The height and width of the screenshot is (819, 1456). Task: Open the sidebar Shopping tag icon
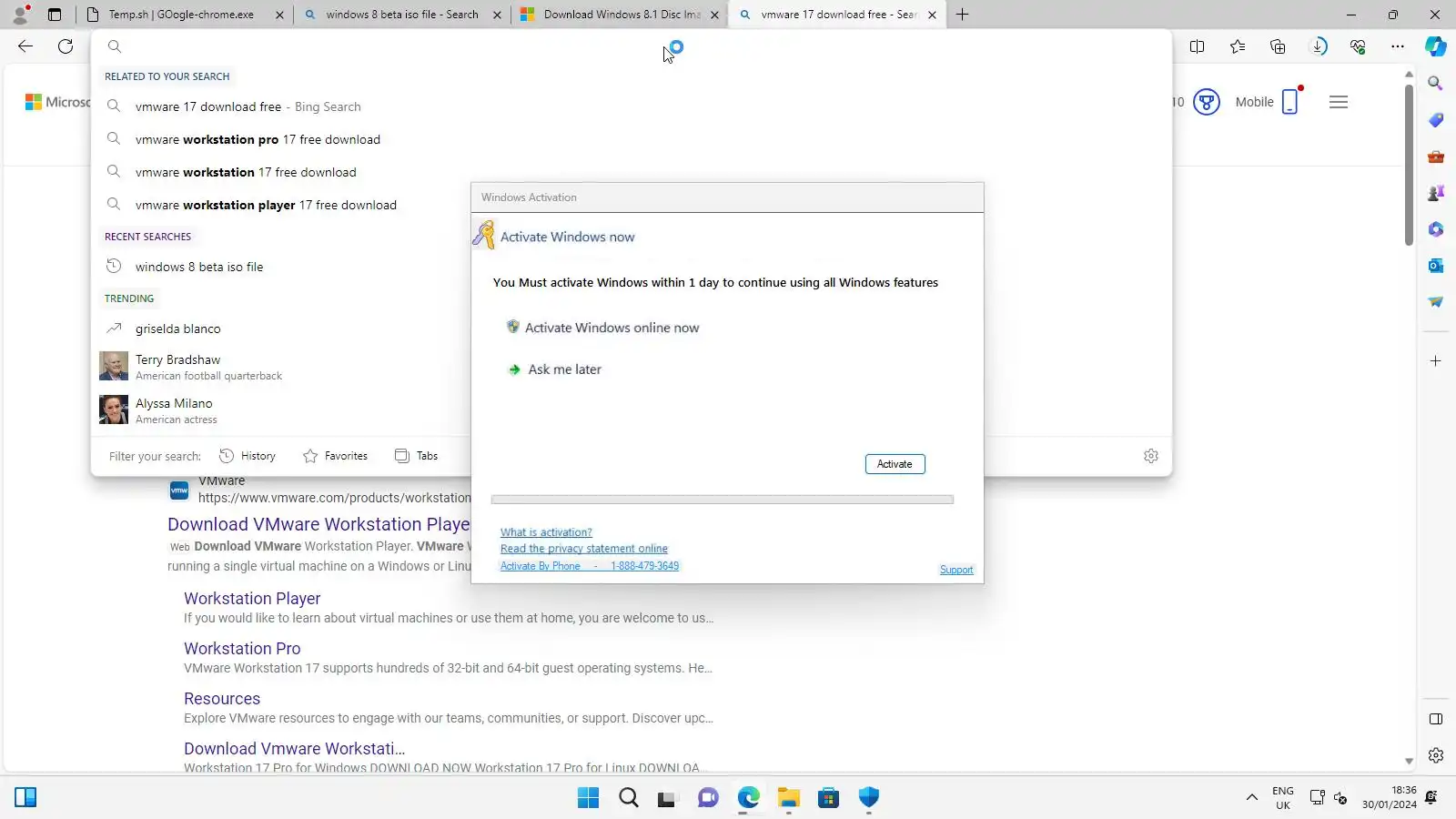[1436, 120]
